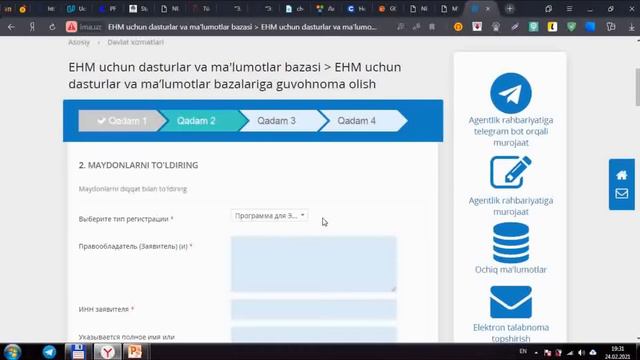Click the page vertical scrollbar thumb
The image size is (640, 360).
[x=638, y=87]
